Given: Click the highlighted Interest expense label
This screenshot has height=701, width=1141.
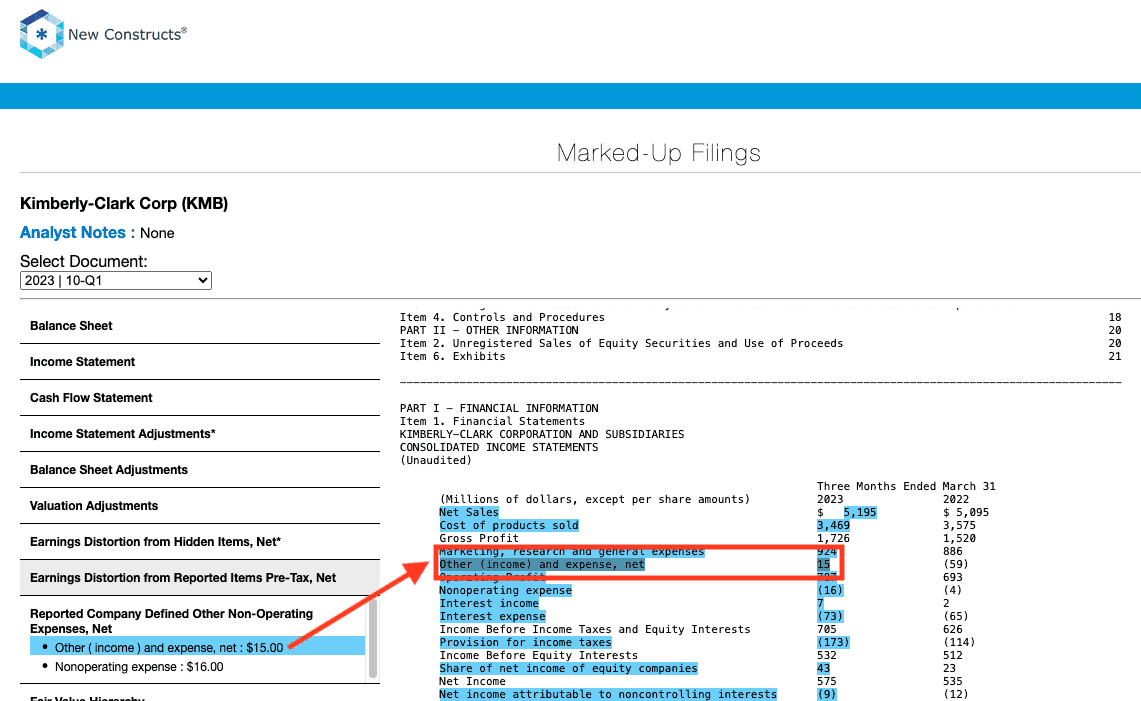Looking at the screenshot, I should [492, 617].
